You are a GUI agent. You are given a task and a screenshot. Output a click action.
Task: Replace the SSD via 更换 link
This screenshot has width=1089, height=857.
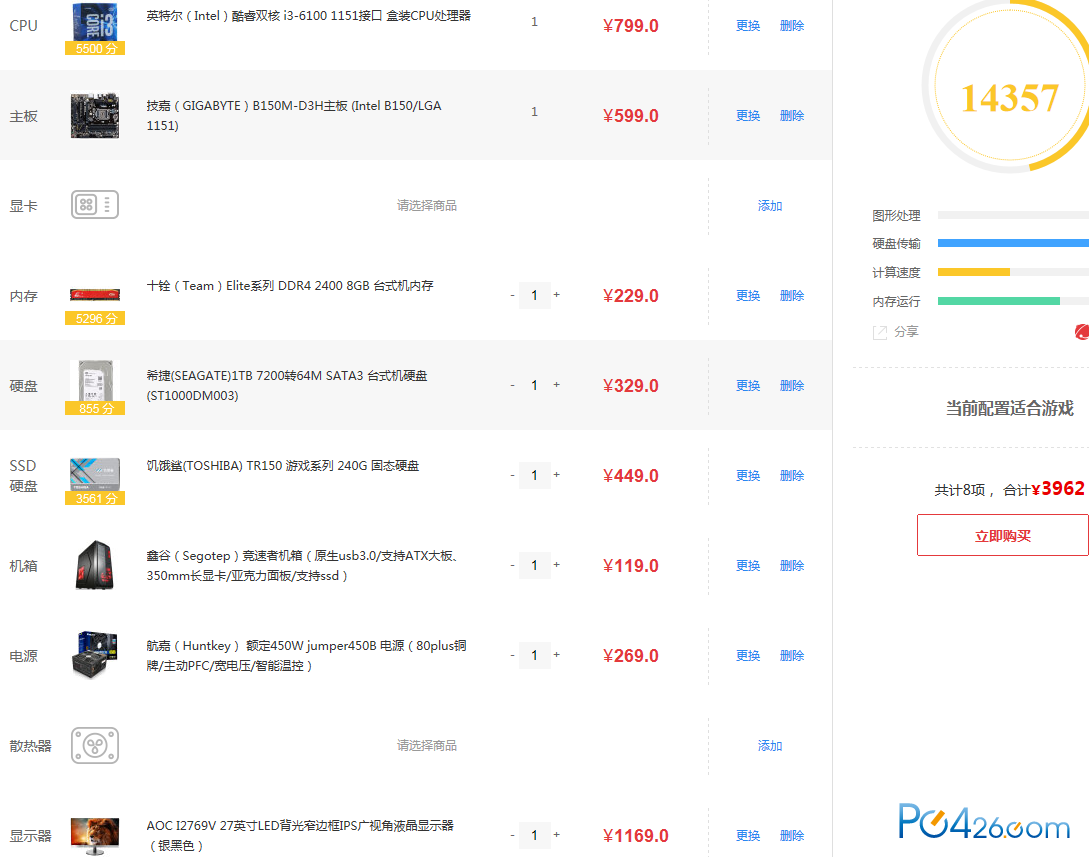(x=748, y=475)
